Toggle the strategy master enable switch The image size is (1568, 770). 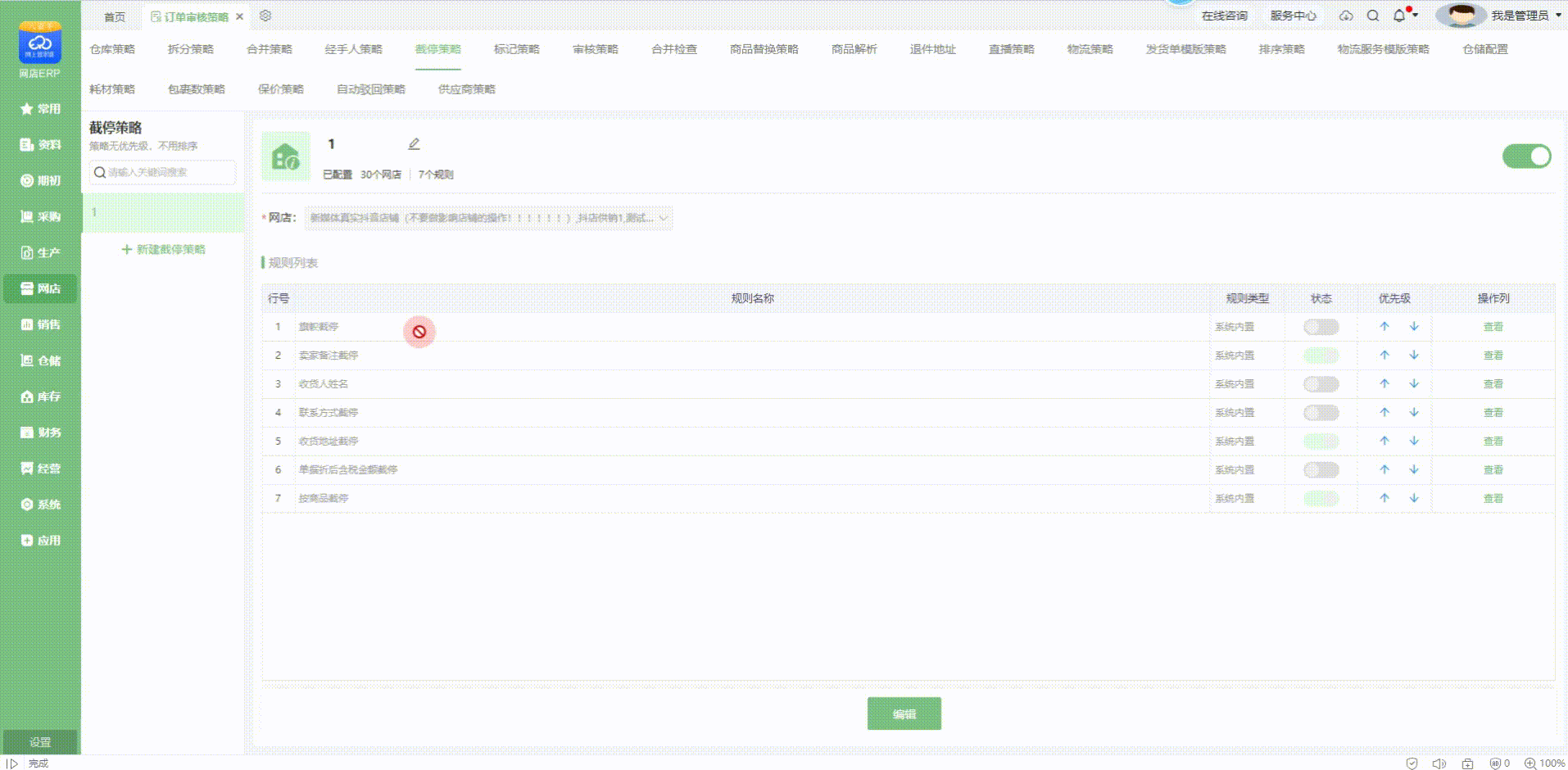coord(1526,156)
